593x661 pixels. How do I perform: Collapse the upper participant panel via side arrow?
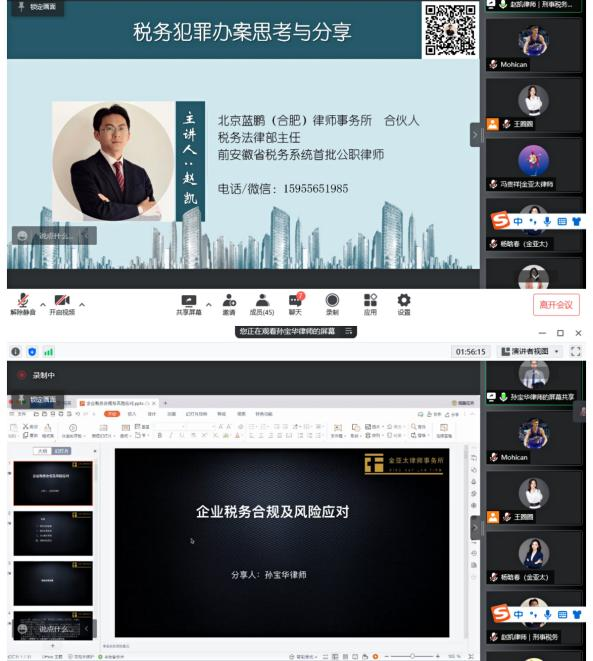pos(475,135)
